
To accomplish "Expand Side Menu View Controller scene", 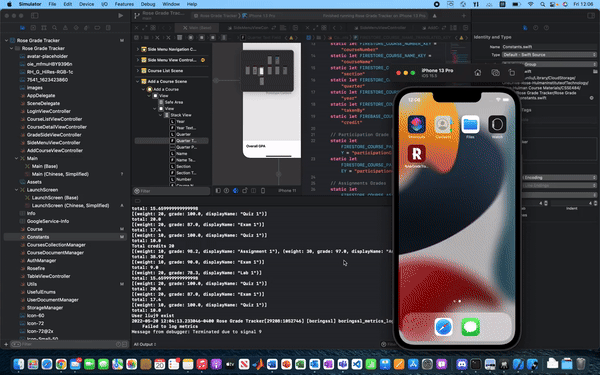I will point(138,60).
